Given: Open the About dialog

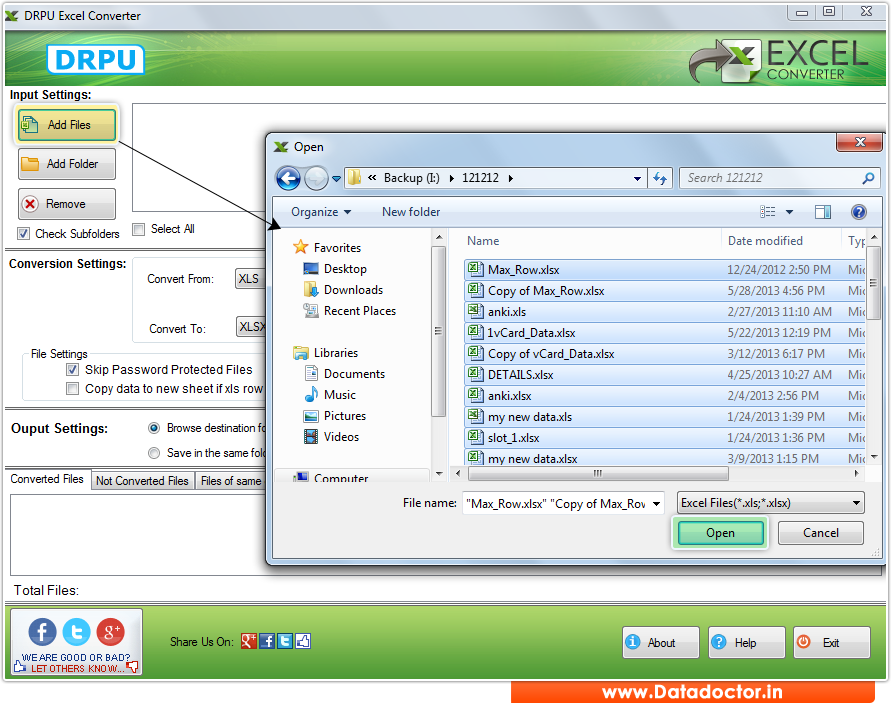Looking at the screenshot, I should (x=660, y=642).
